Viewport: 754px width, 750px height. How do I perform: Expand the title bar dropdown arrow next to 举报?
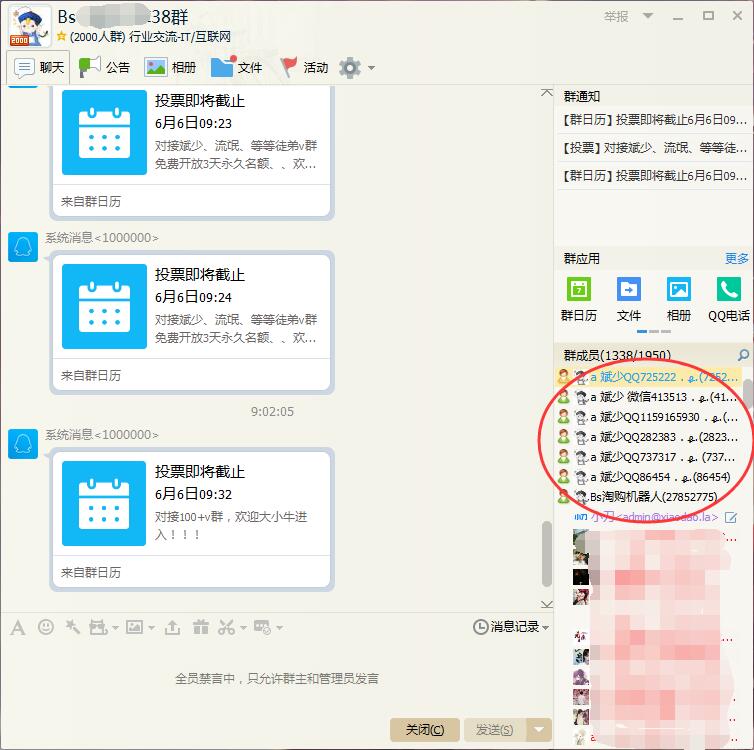[648, 17]
